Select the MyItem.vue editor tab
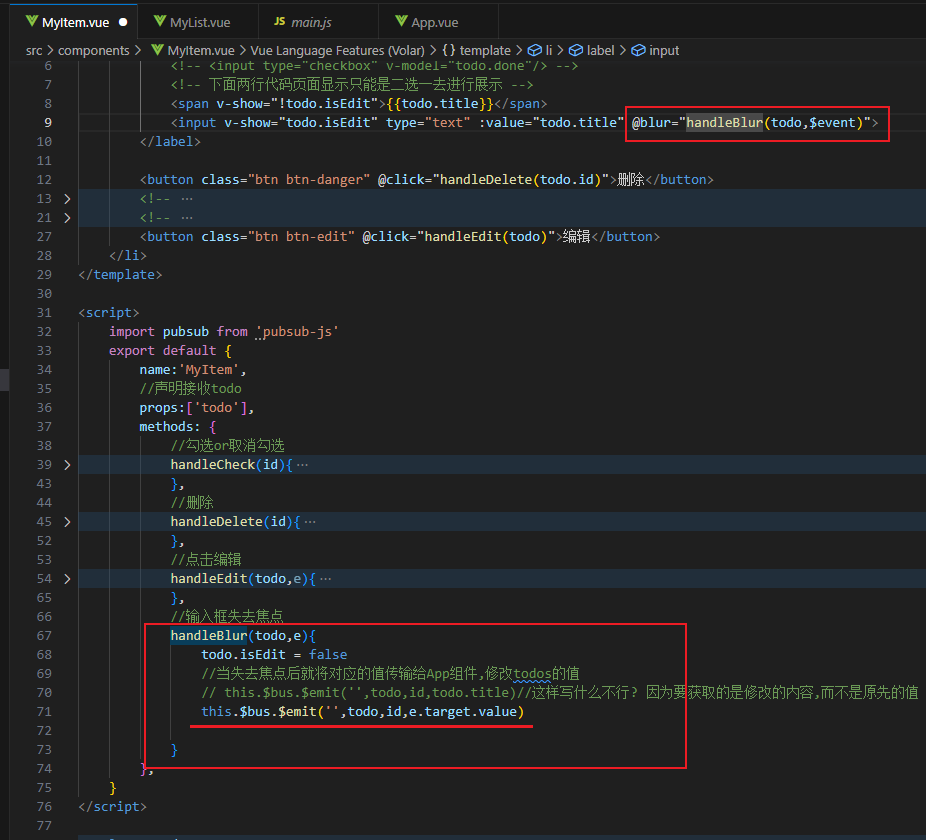Screen dimensions: 926x840 pyautogui.click(x=75, y=21)
